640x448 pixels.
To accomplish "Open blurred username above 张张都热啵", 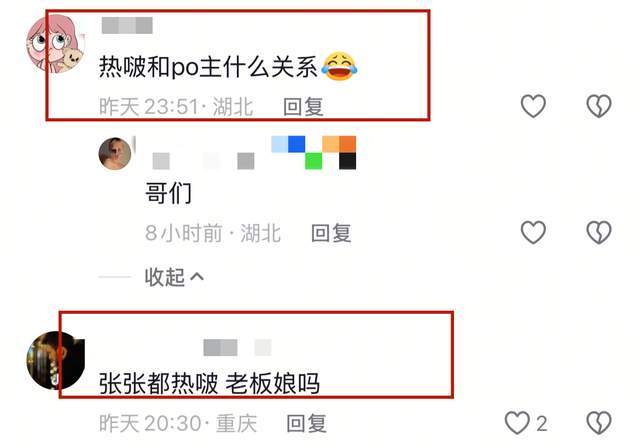I will pyautogui.click(x=237, y=348).
